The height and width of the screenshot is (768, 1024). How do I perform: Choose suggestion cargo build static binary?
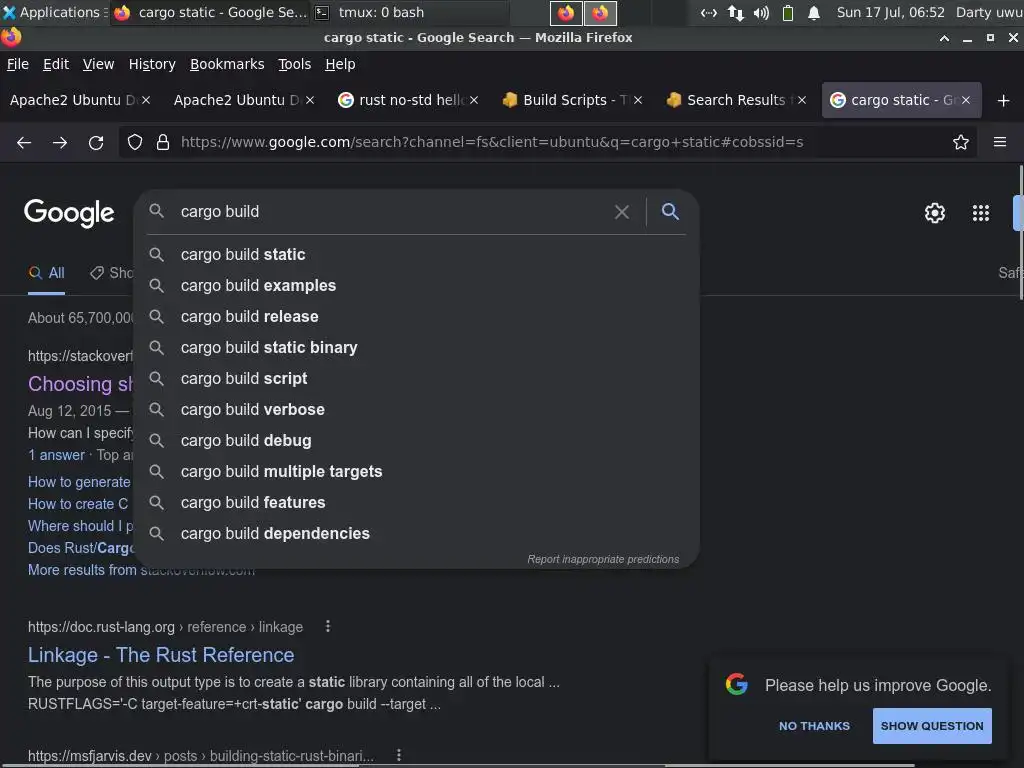click(x=417, y=347)
